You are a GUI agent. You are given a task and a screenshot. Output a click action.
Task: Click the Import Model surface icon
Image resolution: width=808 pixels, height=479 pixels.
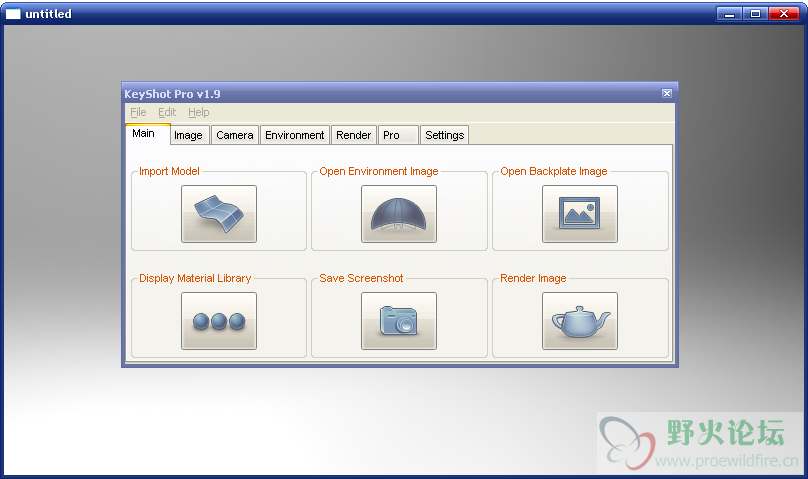click(x=218, y=214)
